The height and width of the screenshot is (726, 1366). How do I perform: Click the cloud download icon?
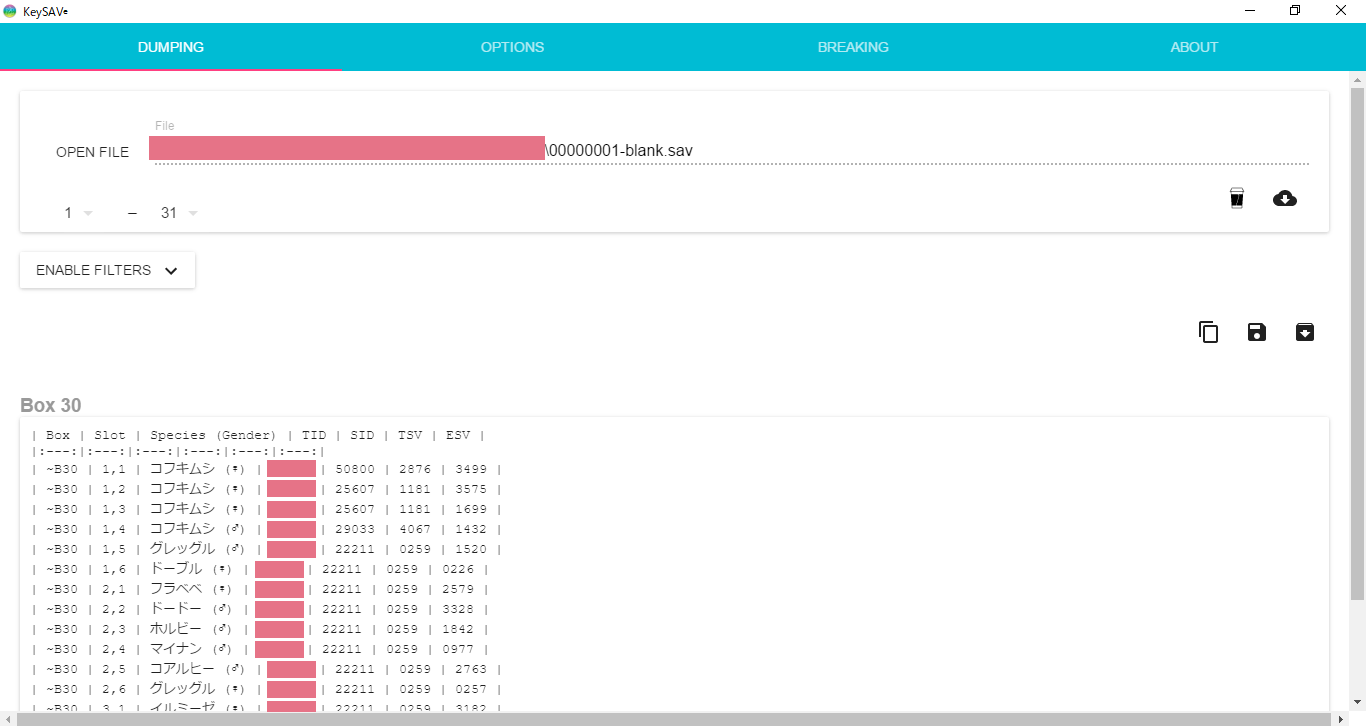pyautogui.click(x=1285, y=198)
